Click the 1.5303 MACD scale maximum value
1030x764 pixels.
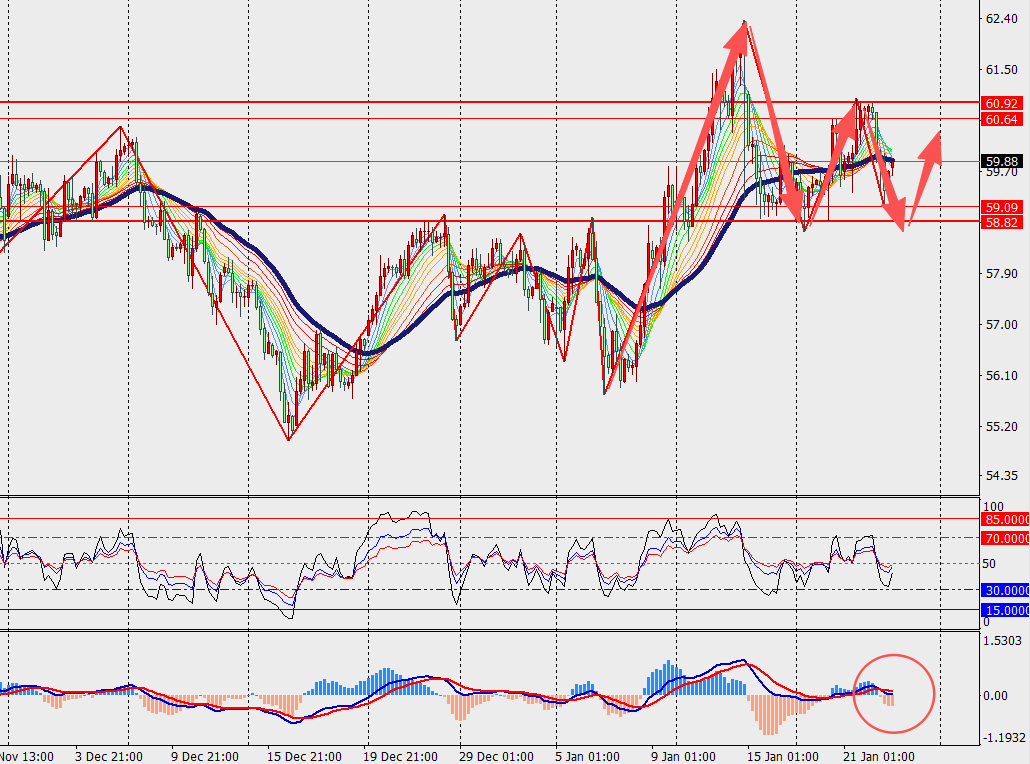[1004, 640]
